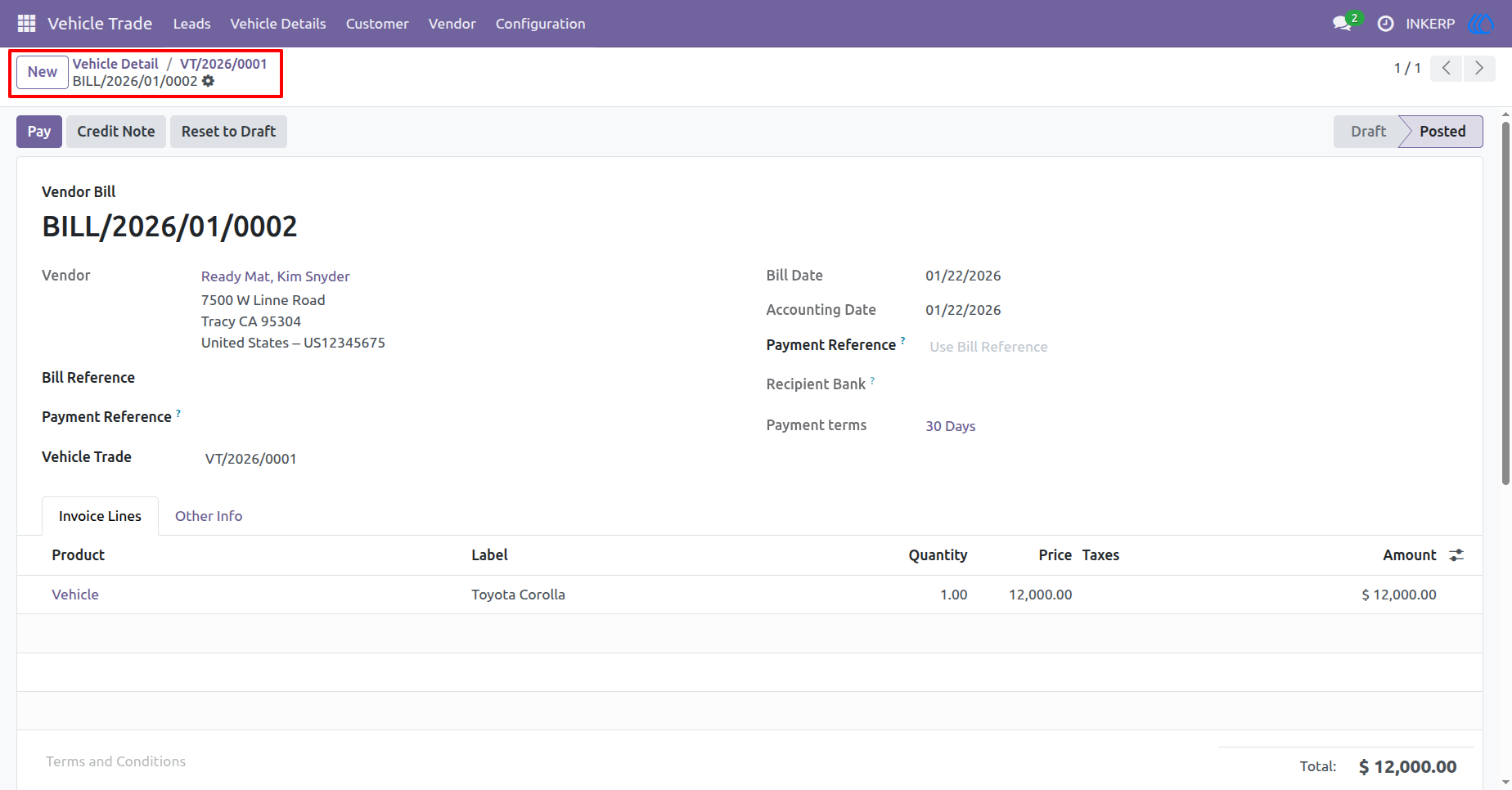Go to previous record arrow
The height and width of the screenshot is (790, 1512).
[1447, 69]
